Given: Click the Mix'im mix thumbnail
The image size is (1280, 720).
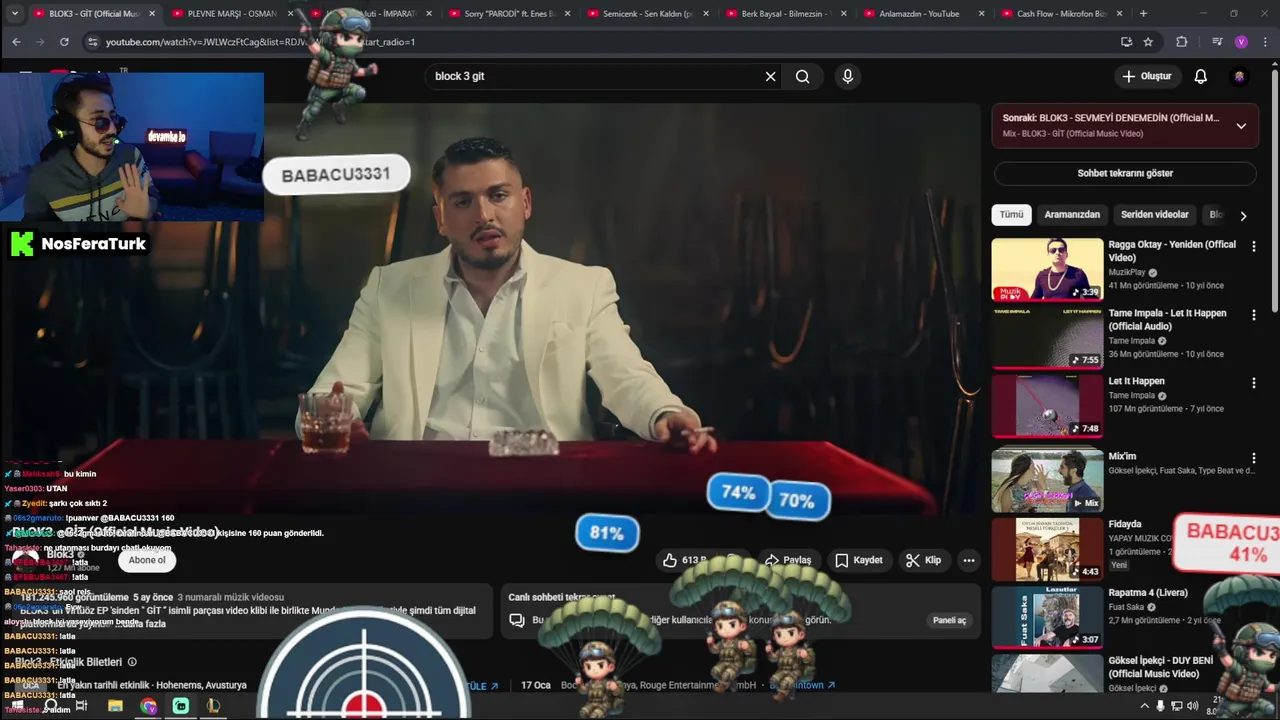Looking at the screenshot, I should point(1047,479).
